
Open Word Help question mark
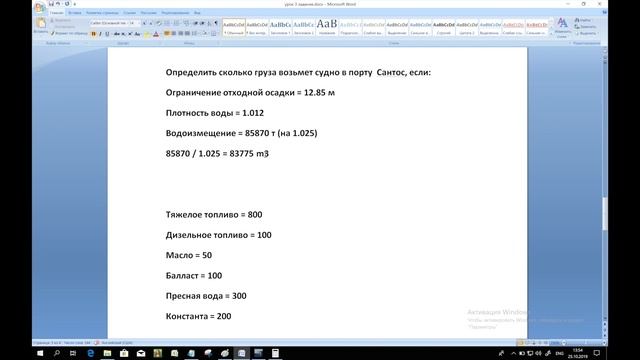pyautogui.click(x=604, y=13)
